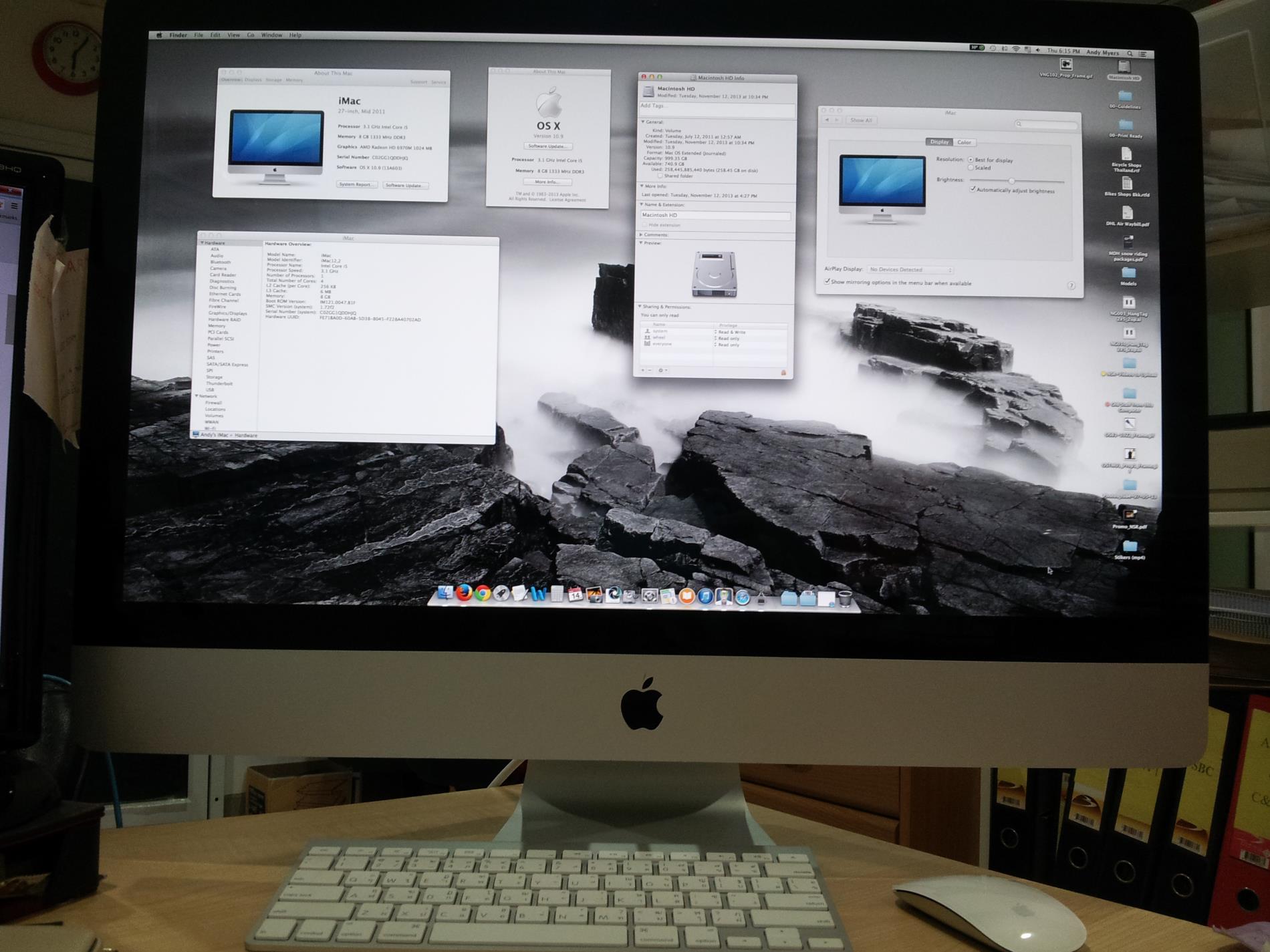1270x952 pixels.
Task: Expand Comments section in Info window
Action: (640, 234)
